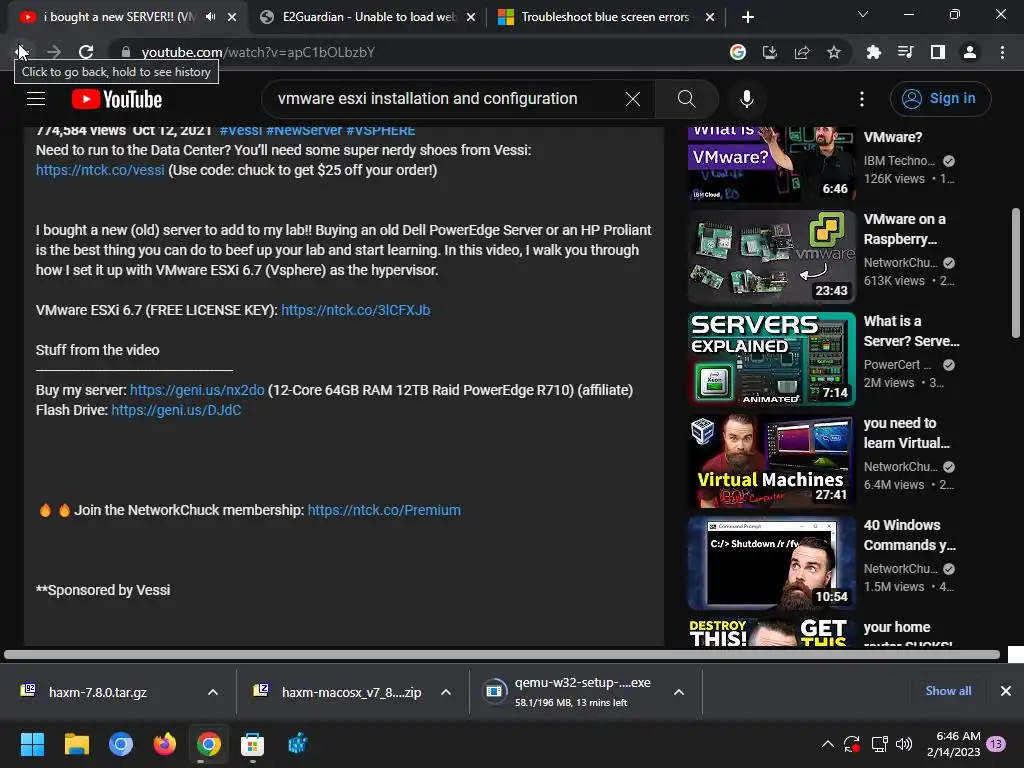The image size is (1024, 768).
Task: Open YouTube settings three-dot menu
Action: coord(862,99)
